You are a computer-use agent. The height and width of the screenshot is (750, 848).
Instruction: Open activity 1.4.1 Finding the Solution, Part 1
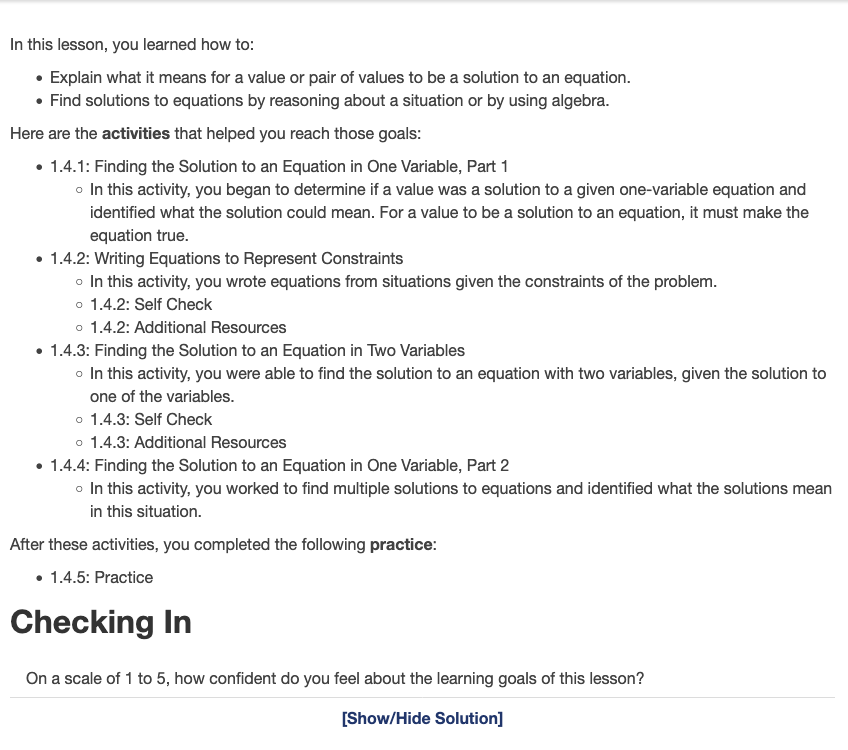(279, 166)
